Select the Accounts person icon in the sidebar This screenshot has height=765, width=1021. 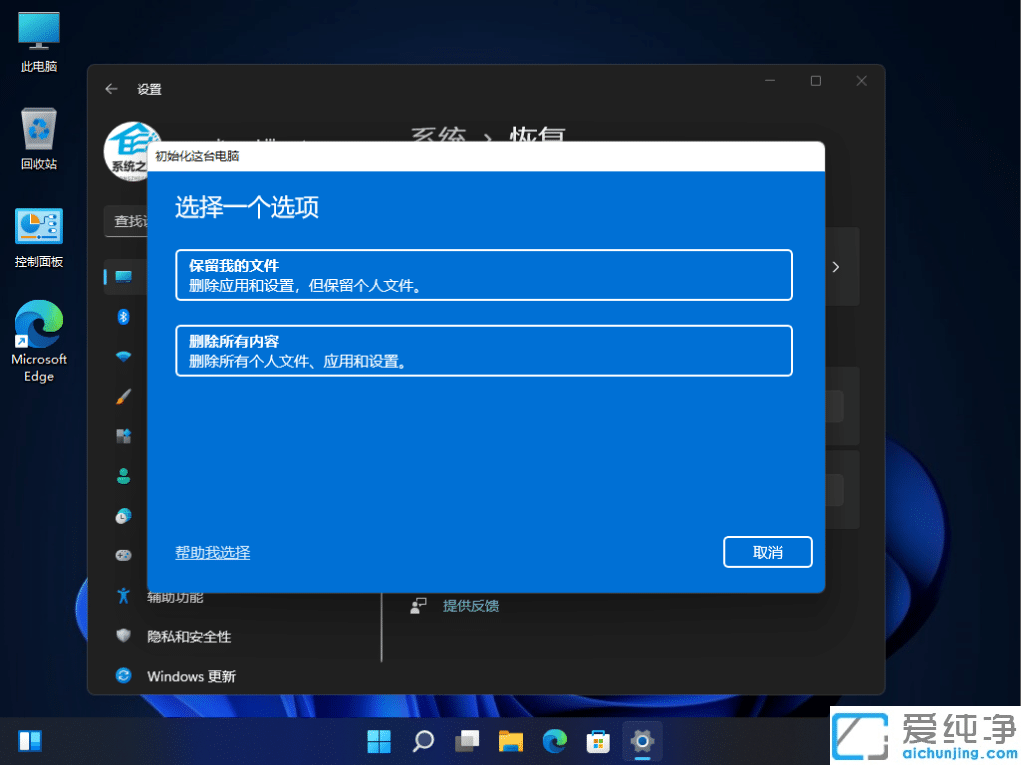click(123, 476)
